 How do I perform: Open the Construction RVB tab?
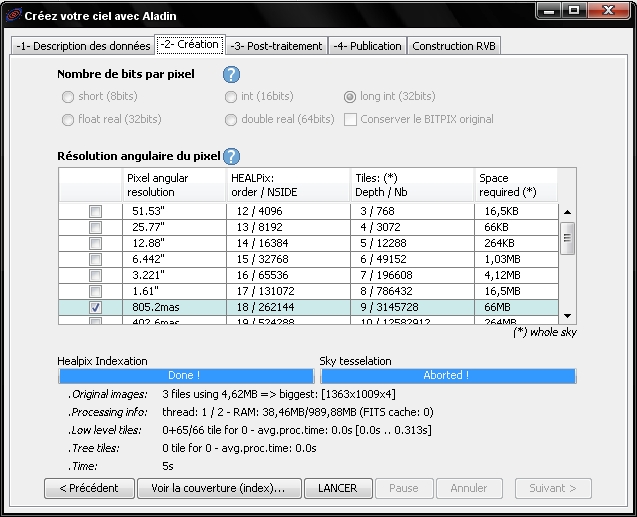(454, 46)
